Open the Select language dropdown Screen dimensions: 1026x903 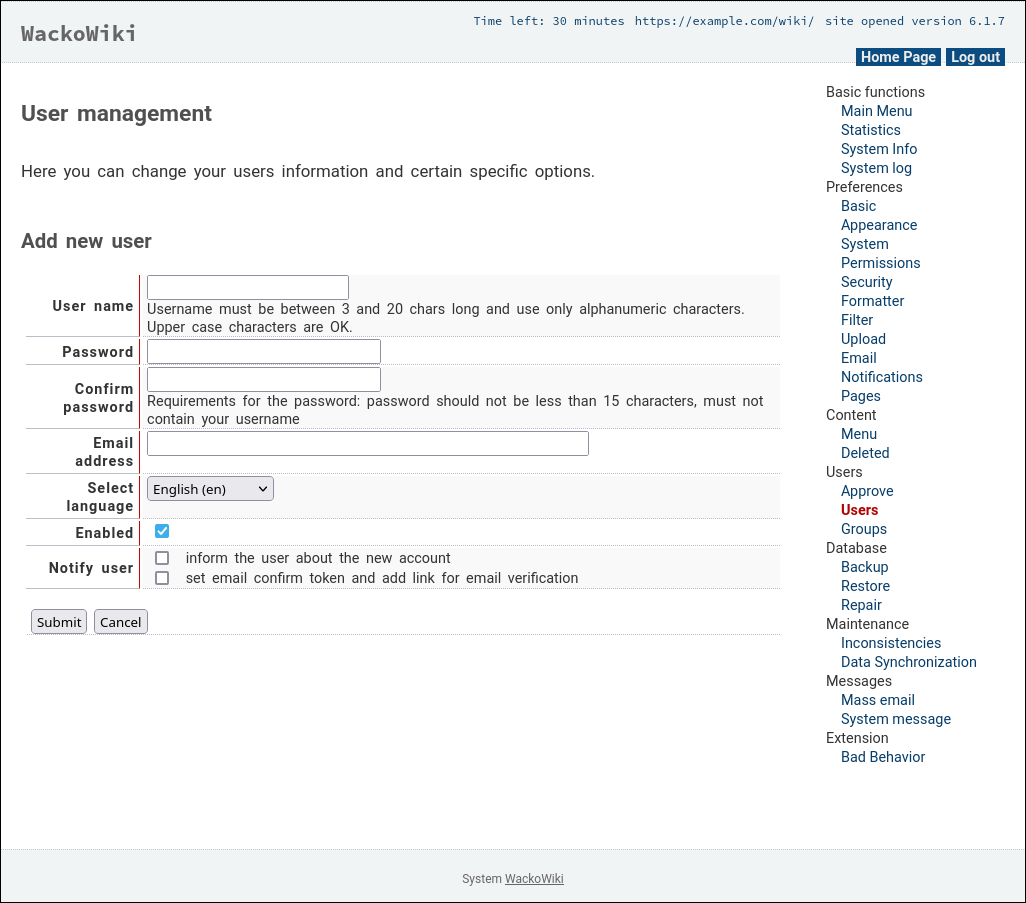209,488
